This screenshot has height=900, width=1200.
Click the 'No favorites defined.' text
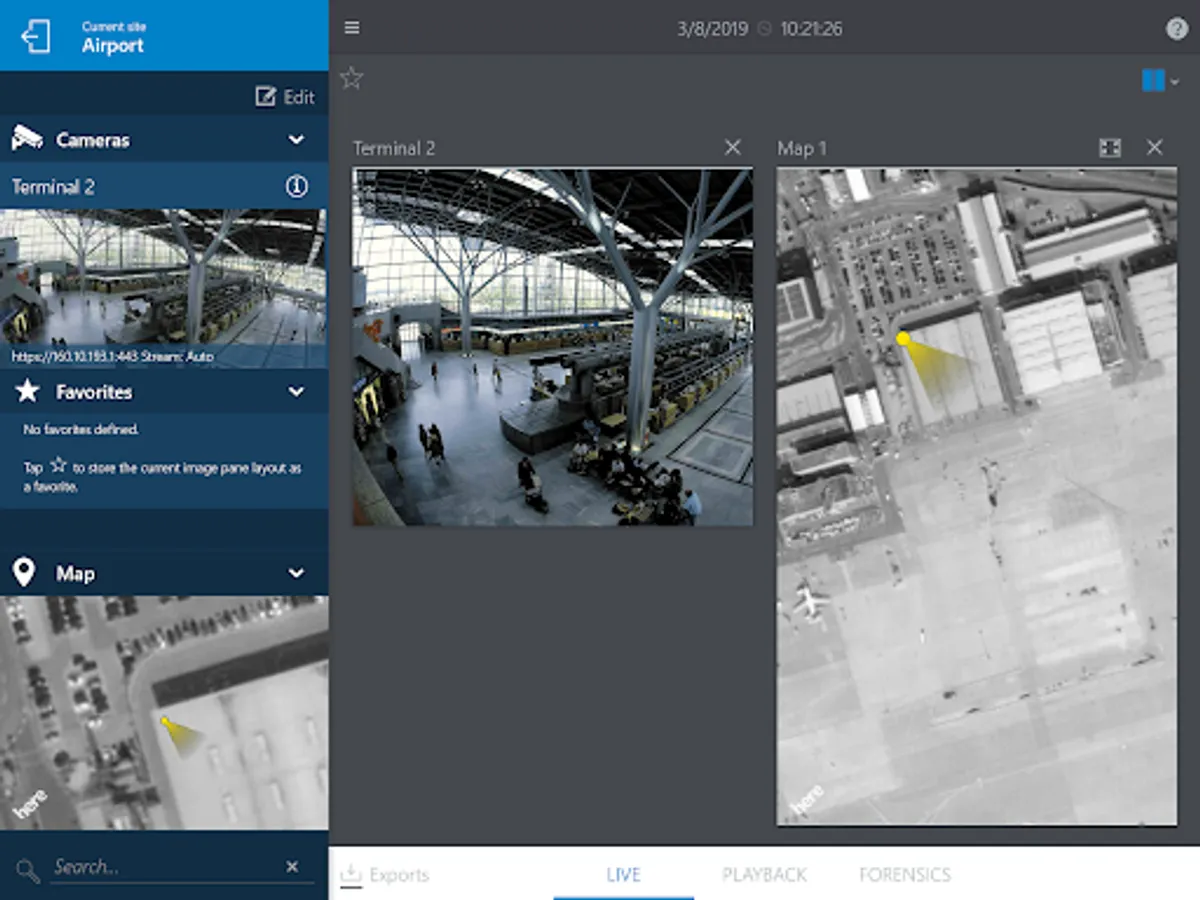[x=81, y=430]
